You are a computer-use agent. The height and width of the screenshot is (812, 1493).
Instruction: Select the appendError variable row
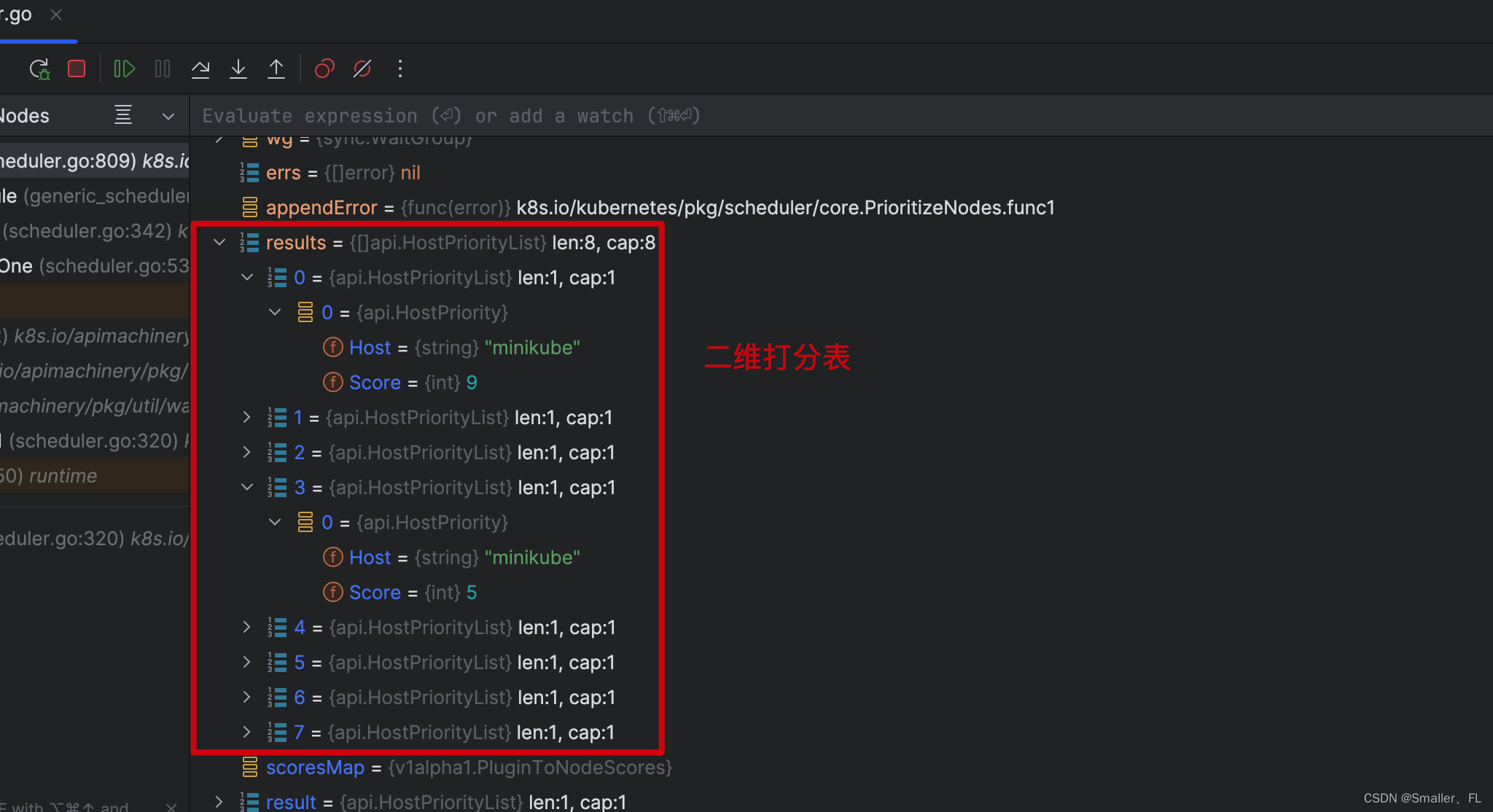pos(841,208)
